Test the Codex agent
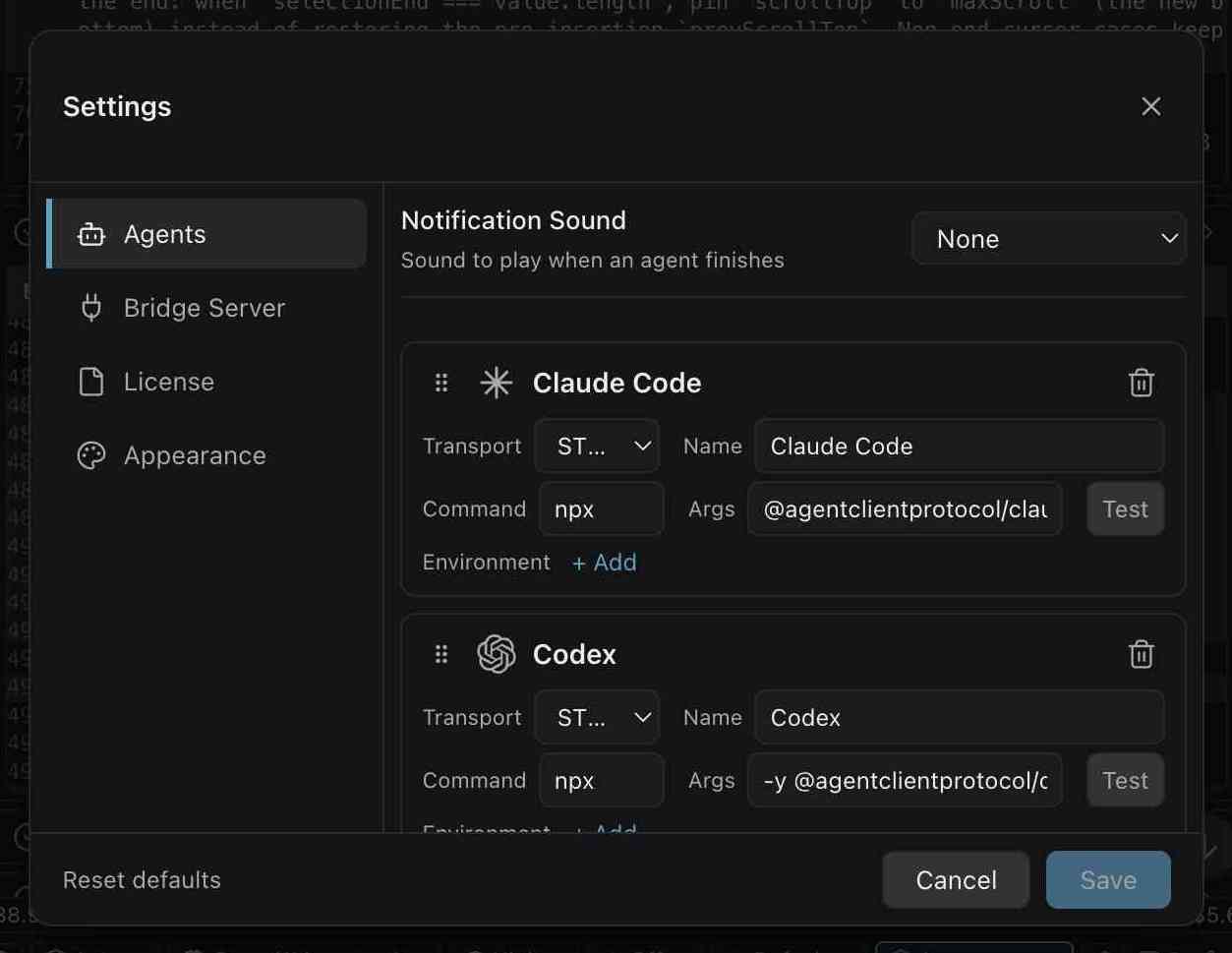1232x953 pixels. (1125, 780)
